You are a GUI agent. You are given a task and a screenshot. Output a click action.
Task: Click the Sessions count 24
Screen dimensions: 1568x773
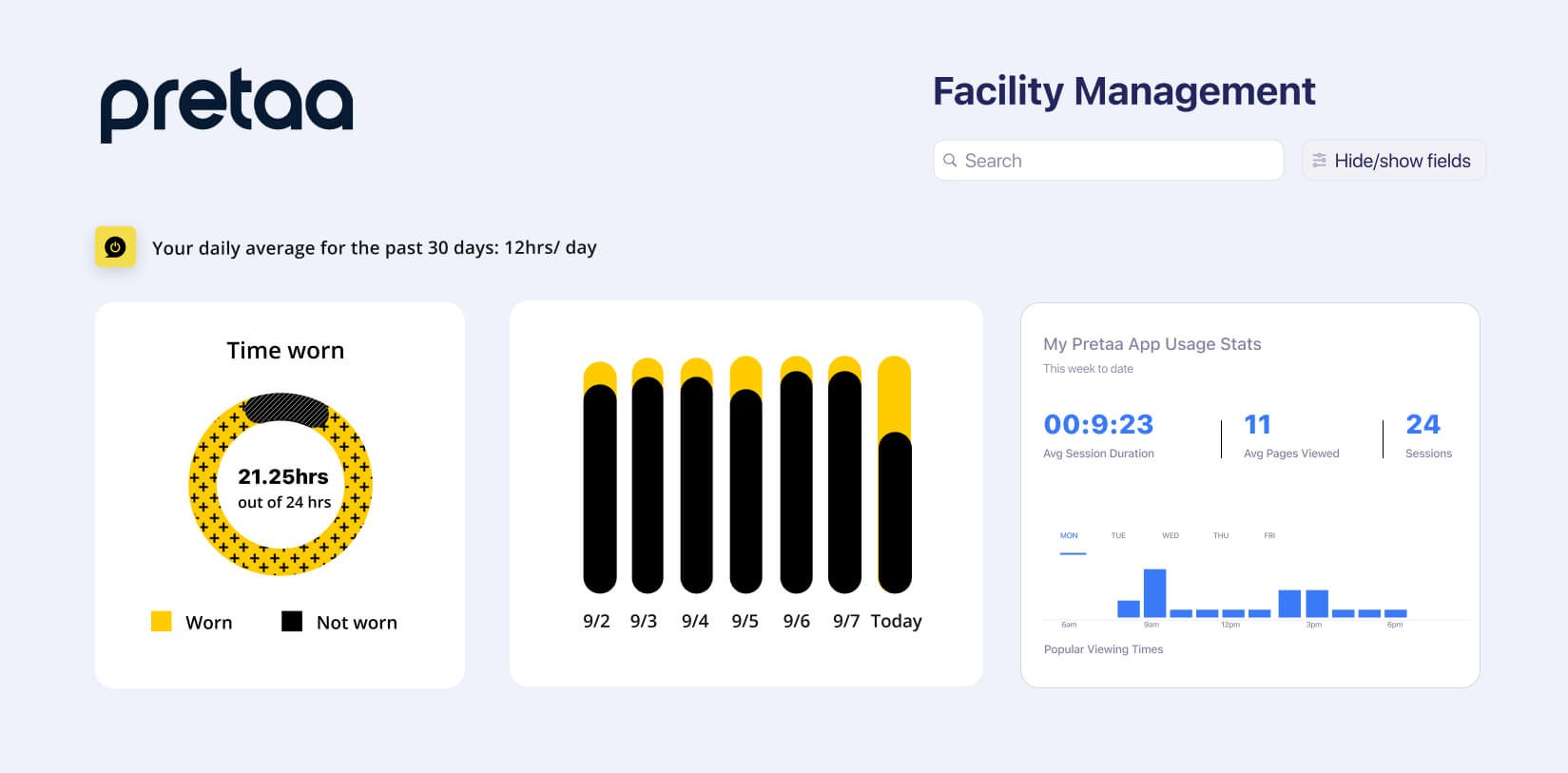1423,424
